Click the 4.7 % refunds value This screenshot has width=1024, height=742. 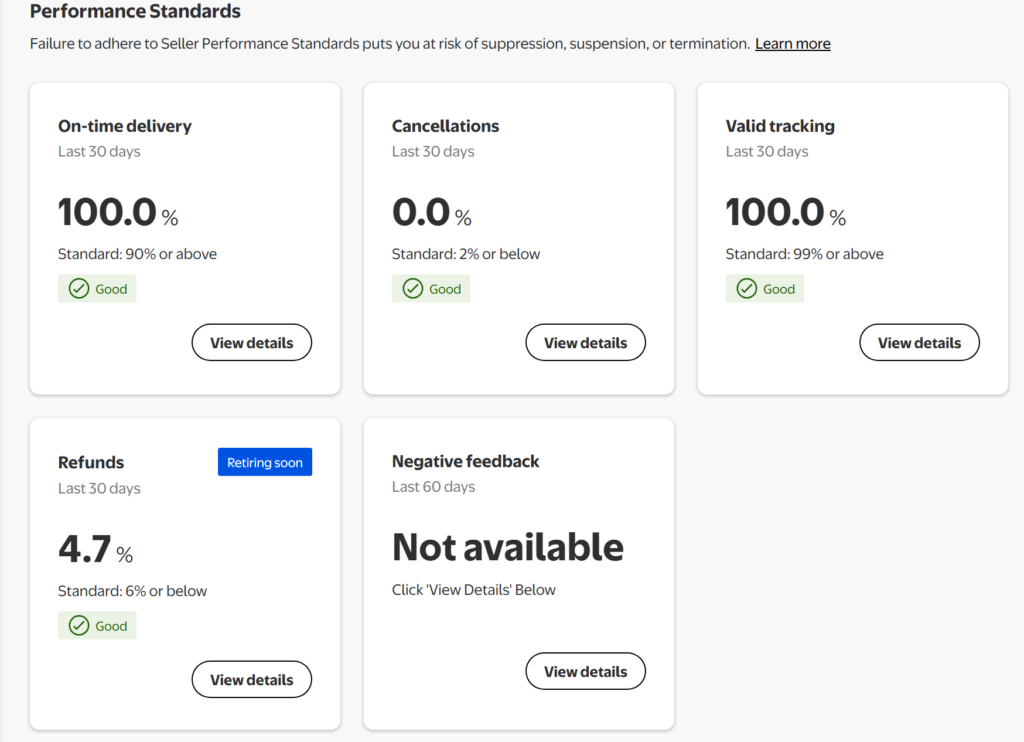coord(95,550)
